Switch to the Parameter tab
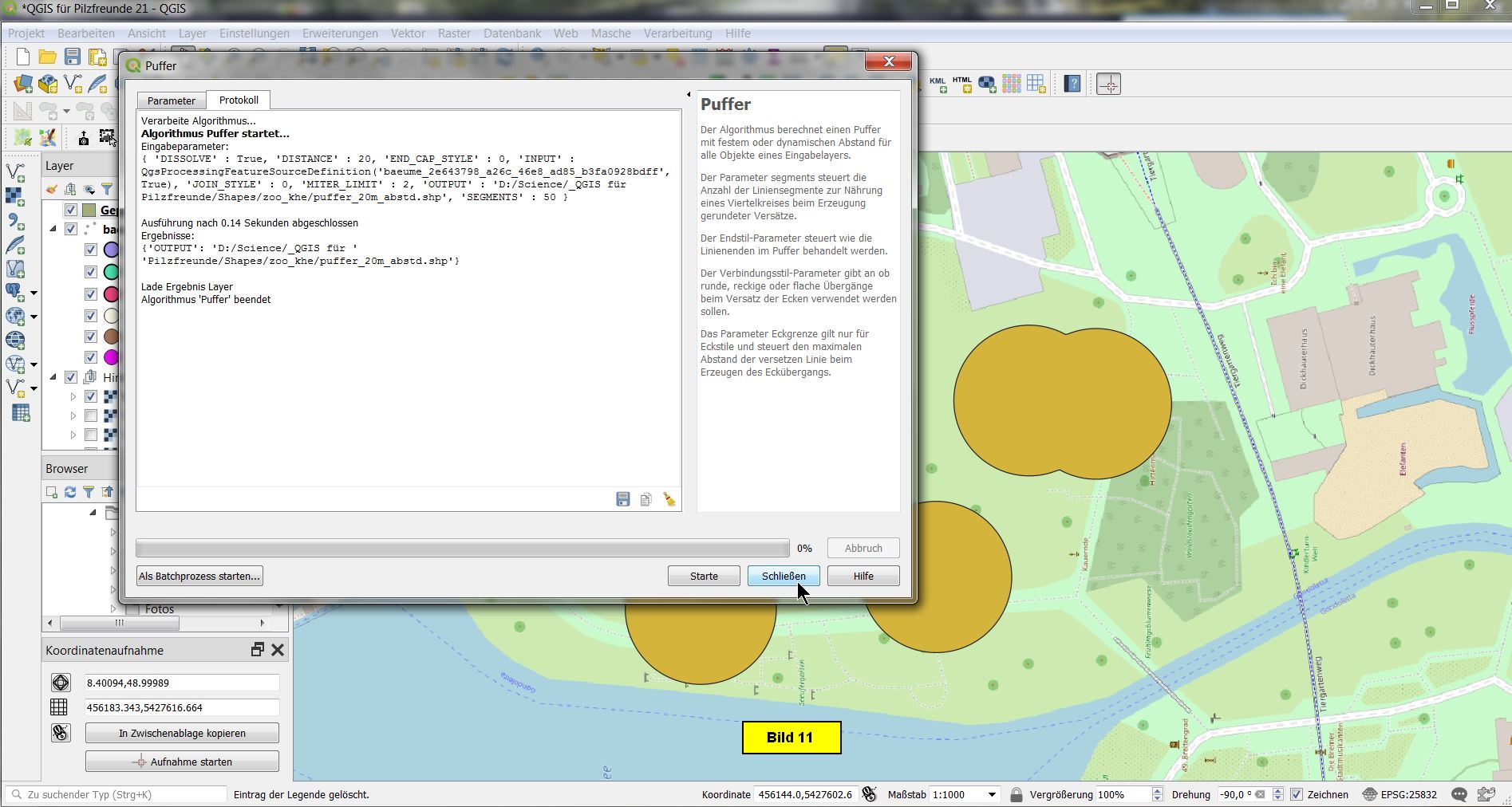Image resolution: width=1512 pixels, height=807 pixels. point(171,100)
